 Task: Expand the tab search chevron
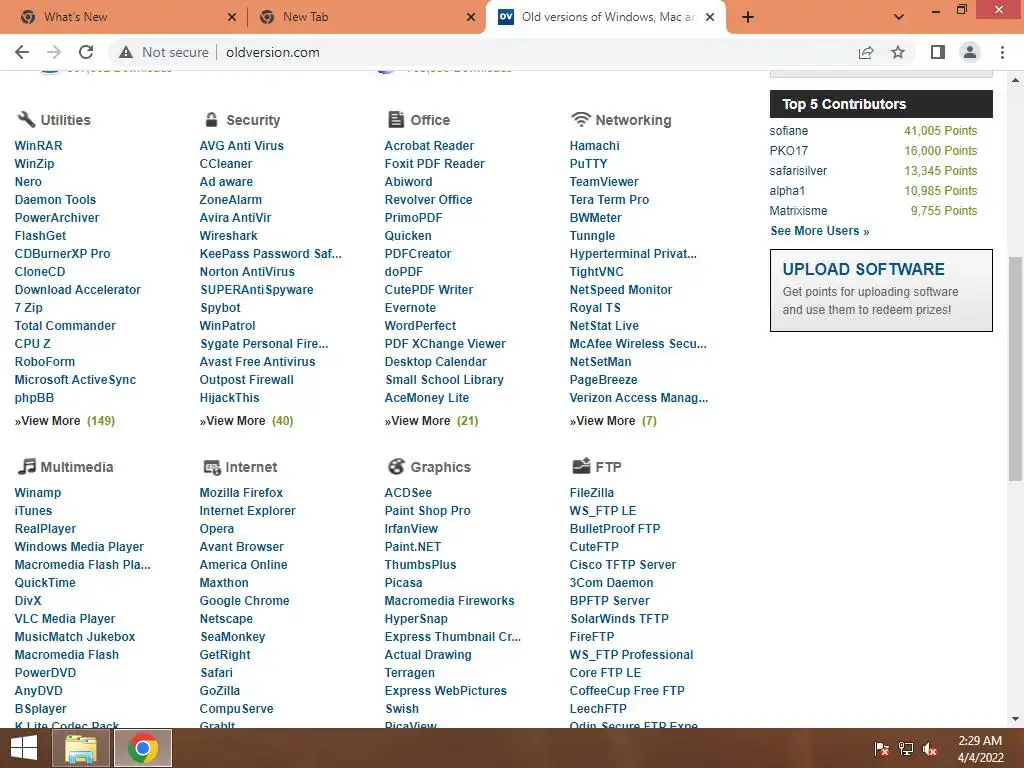(899, 17)
